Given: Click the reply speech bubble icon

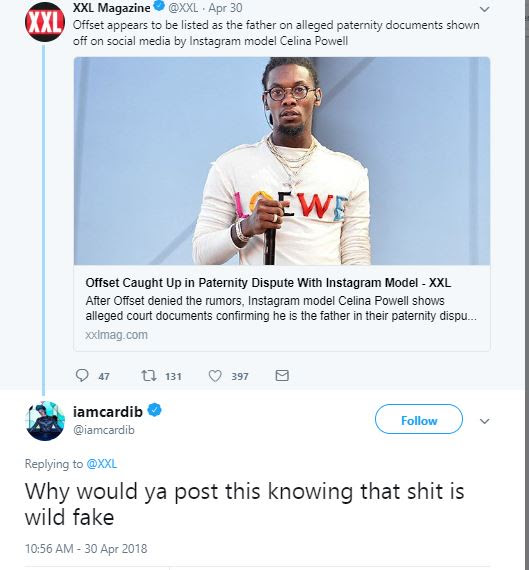Looking at the screenshot, I should click(x=82, y=376).
